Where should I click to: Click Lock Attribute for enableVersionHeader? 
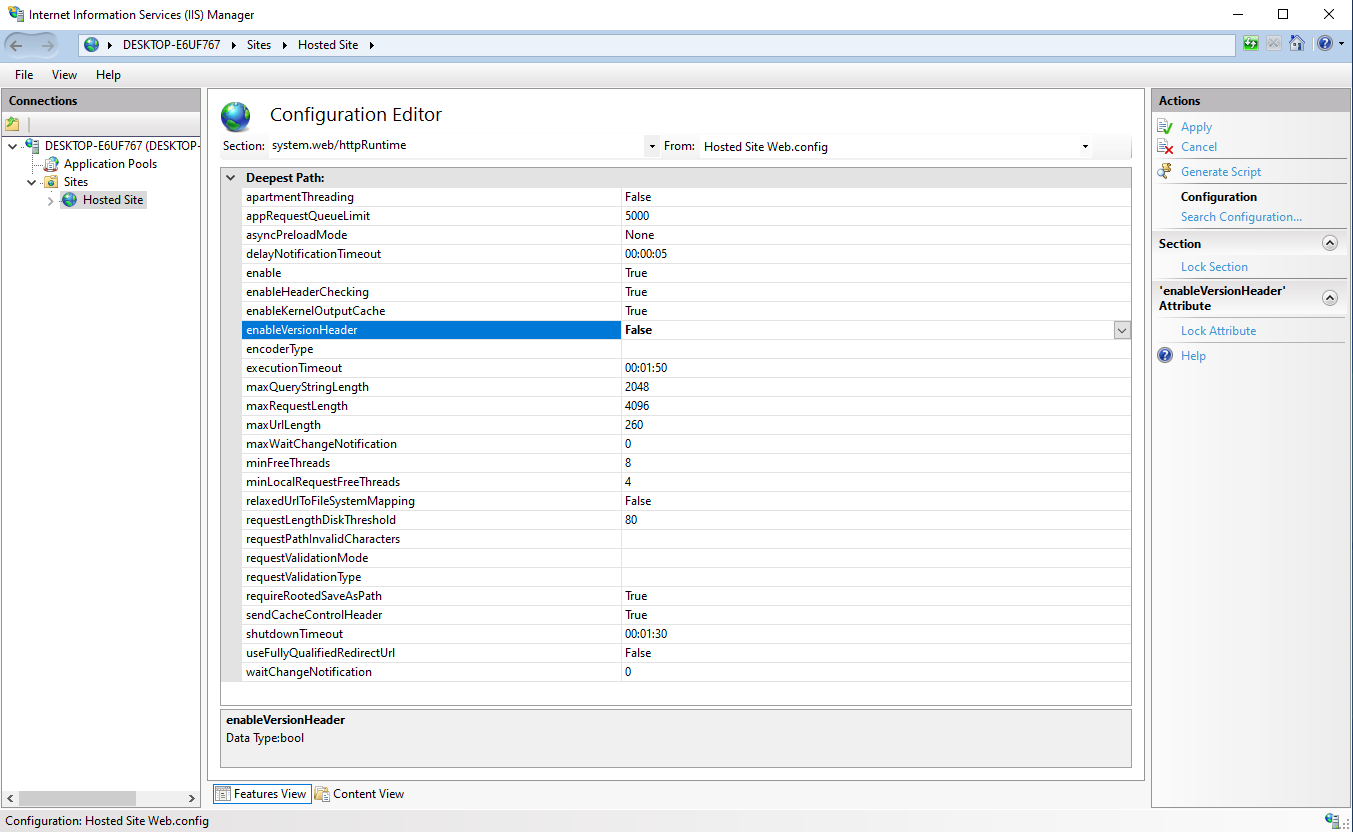tap(1218, 330)
